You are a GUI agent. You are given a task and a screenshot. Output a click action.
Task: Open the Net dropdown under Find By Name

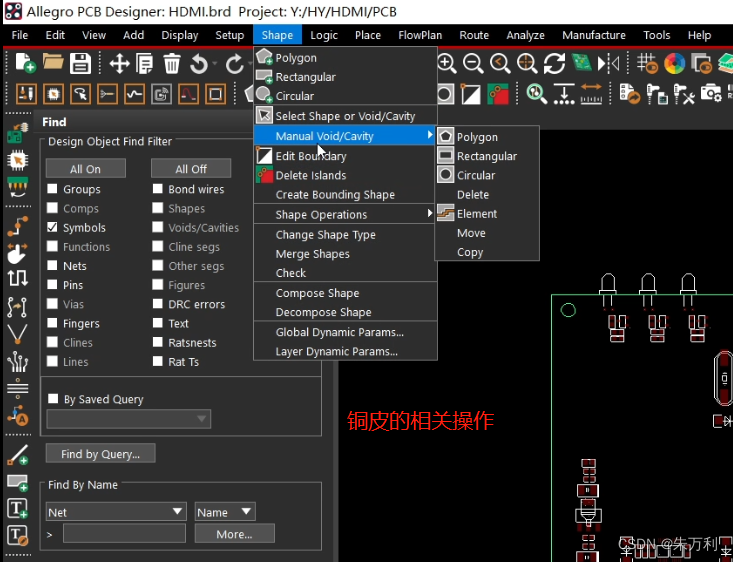pos(116,512)
